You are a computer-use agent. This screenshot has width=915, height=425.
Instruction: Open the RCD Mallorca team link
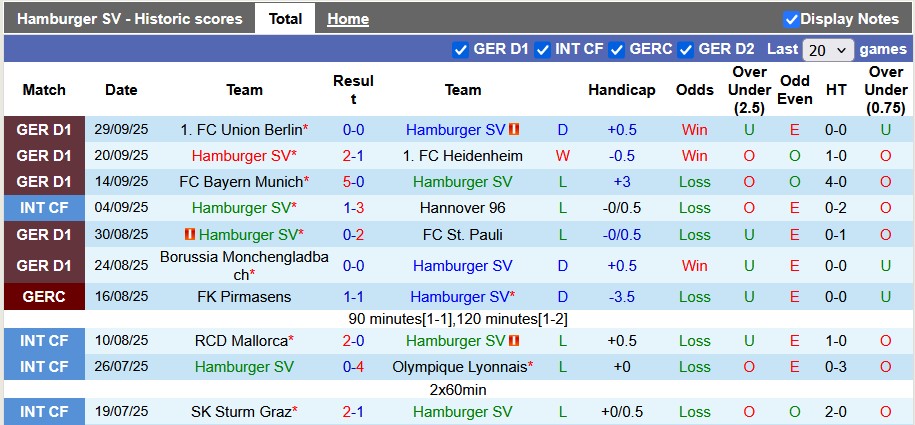click(240, 341)
